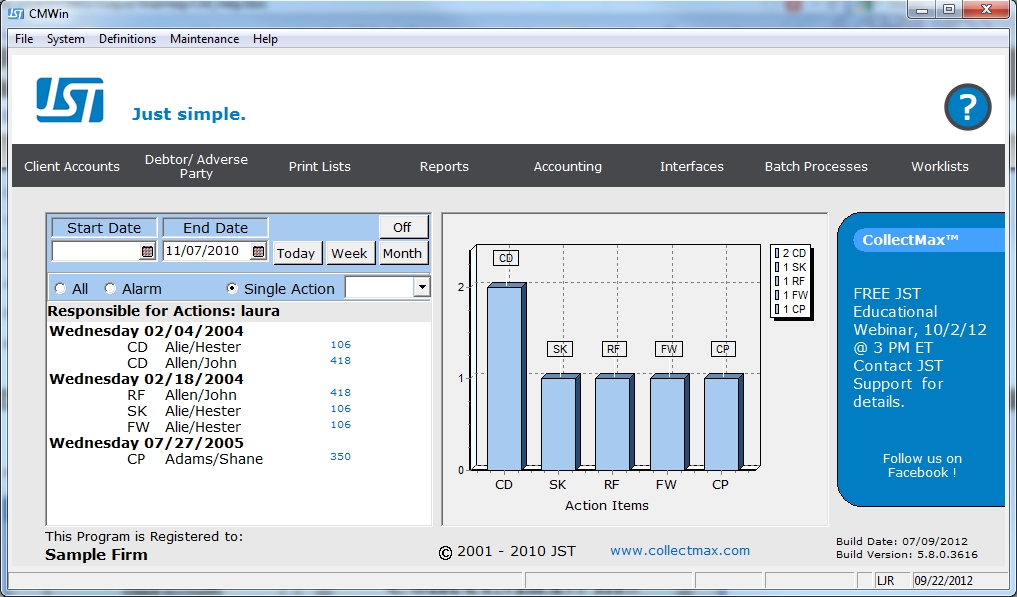Open the Client Accounts navigation menu

(x=72, y=167)
